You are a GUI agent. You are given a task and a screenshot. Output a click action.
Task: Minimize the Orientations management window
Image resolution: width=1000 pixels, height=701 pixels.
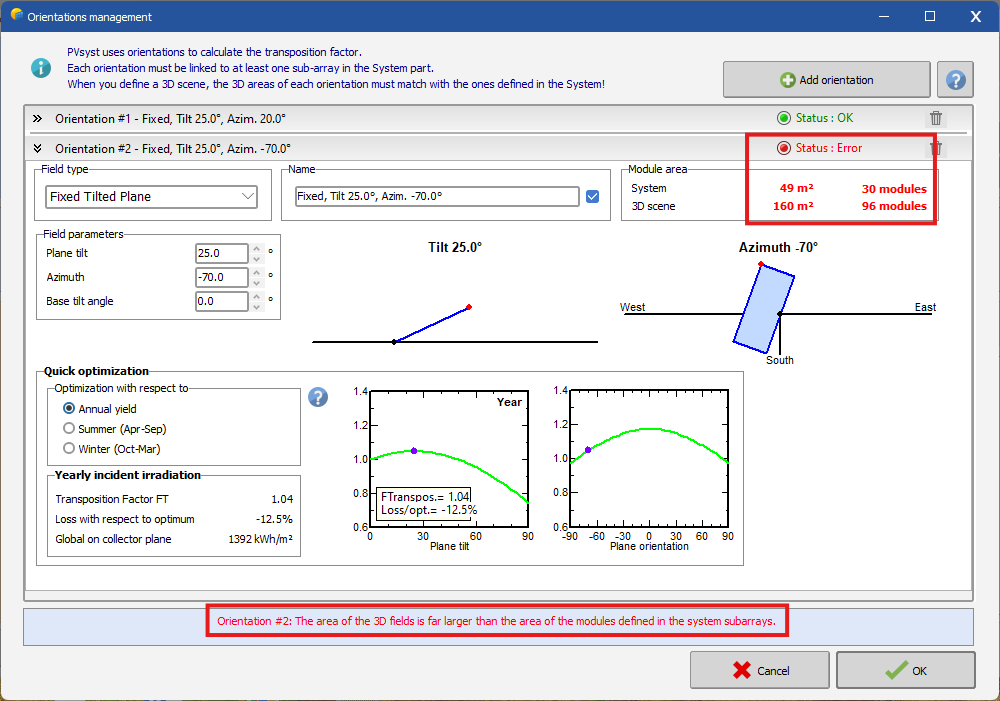tap(884, 16)
